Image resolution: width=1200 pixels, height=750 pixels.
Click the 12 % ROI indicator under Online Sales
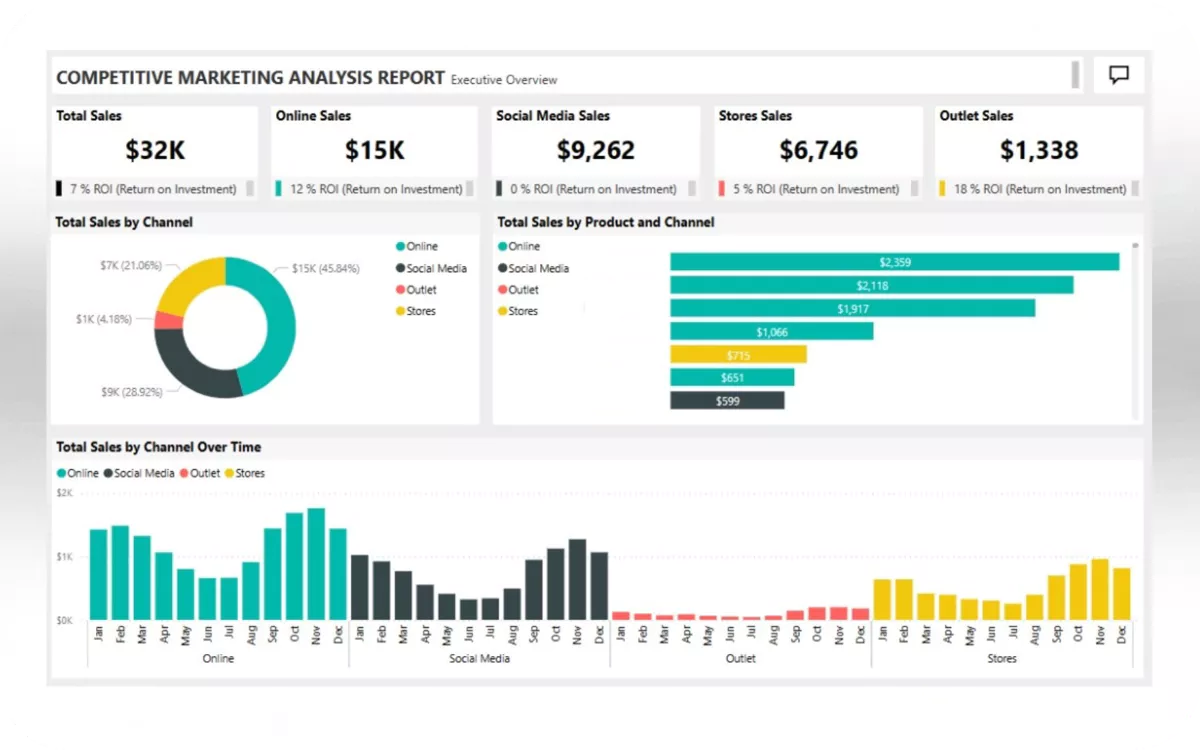coord(376,189)
